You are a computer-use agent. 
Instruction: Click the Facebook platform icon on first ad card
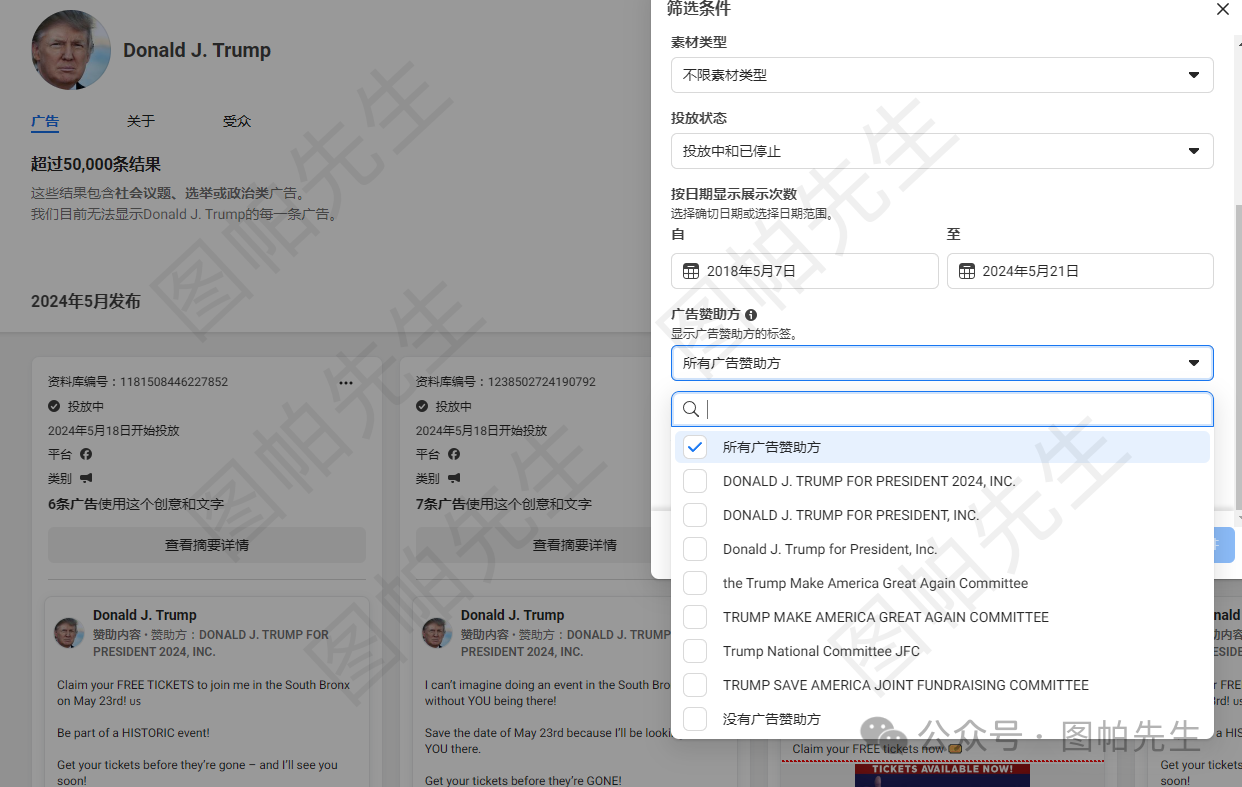tap(86, 454)
